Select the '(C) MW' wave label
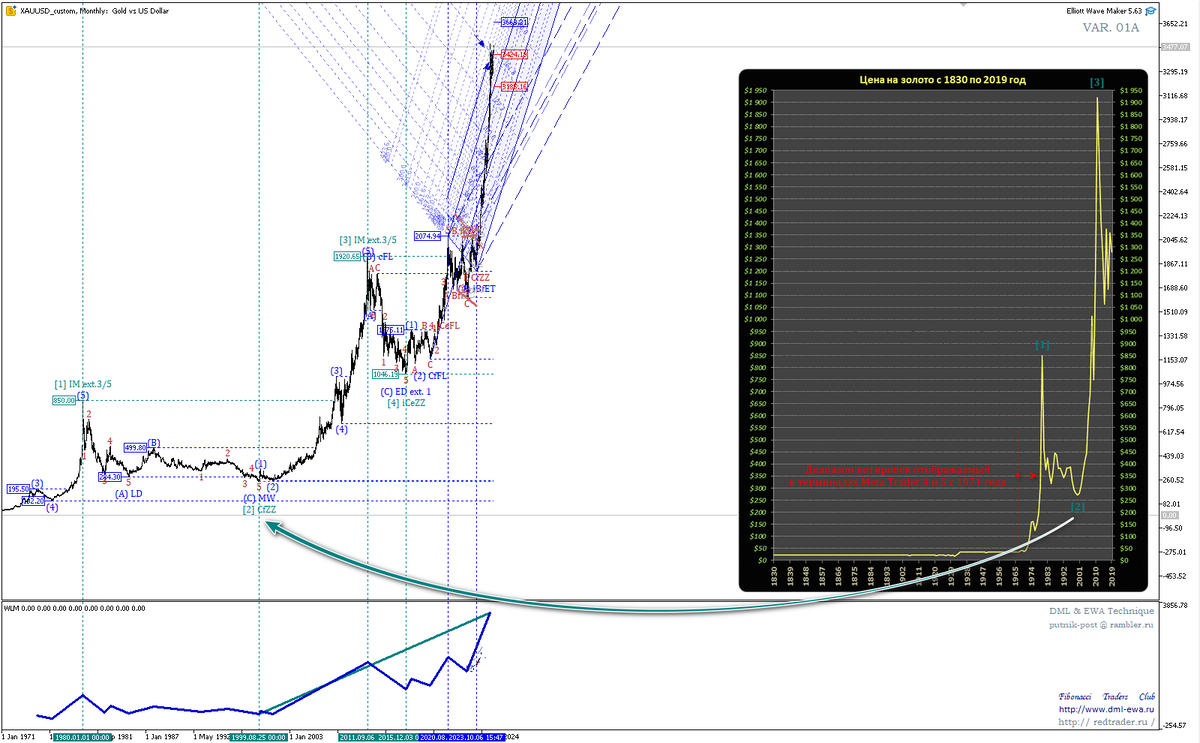This screenshot has width=1200, height=743. click(258, 497)
